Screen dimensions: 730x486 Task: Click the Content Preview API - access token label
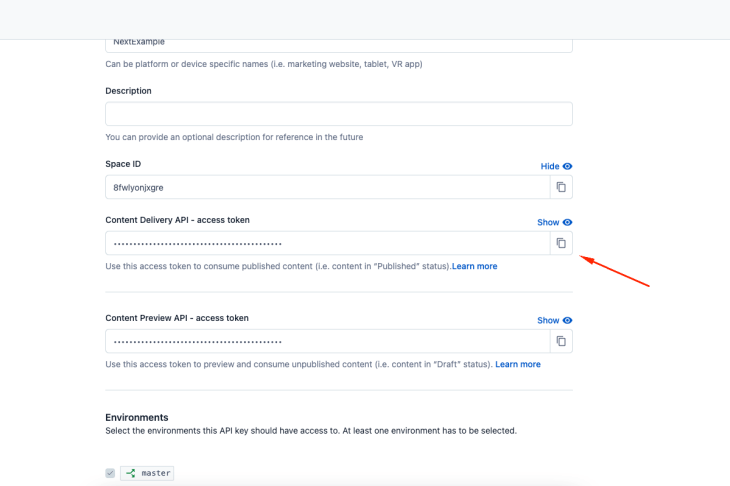coord(177,318)
